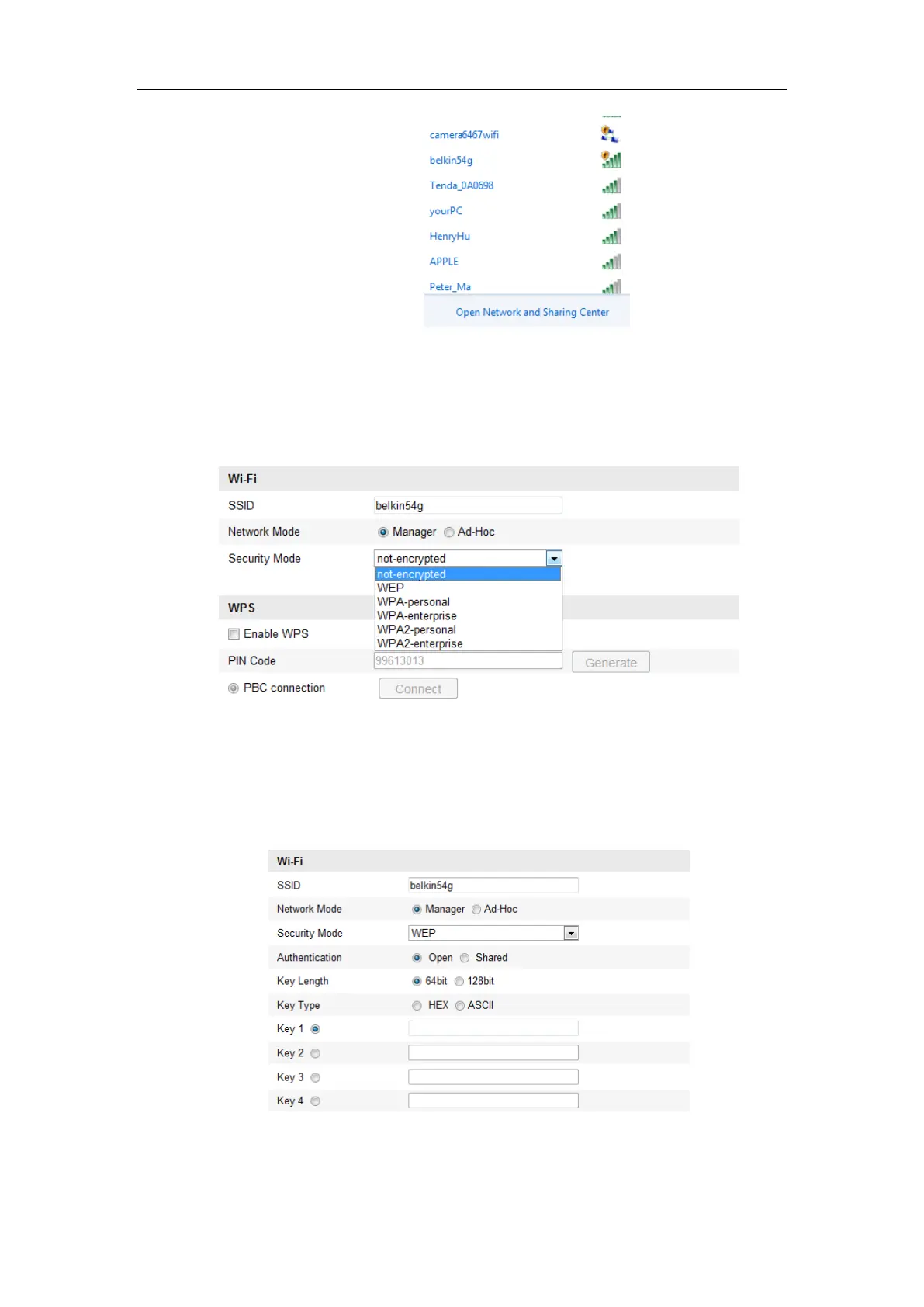
Task: Select Ad-Hoc mode in upper Wi-Fi panel
Action: pos(448,532)
